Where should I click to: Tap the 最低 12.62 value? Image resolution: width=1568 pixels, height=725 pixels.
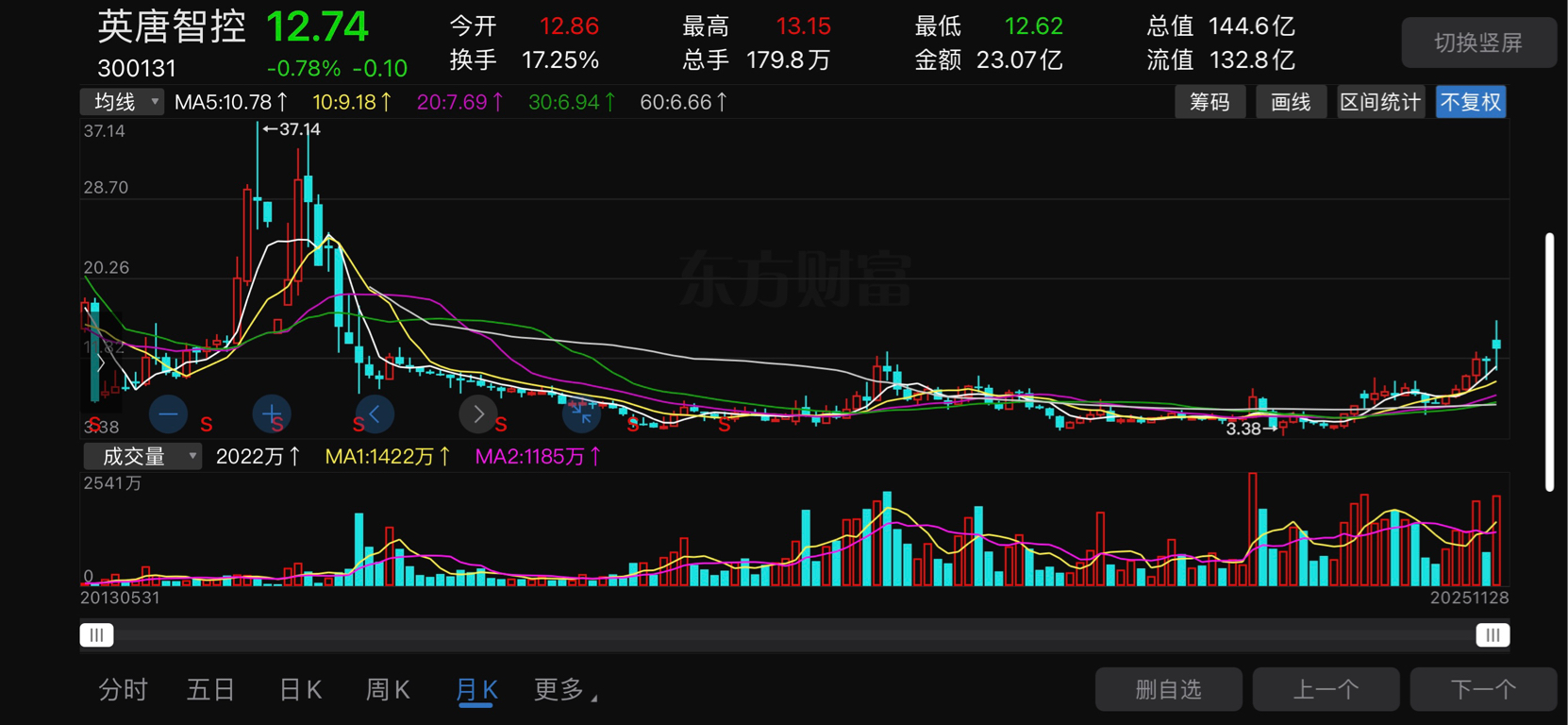[1033, 25]
